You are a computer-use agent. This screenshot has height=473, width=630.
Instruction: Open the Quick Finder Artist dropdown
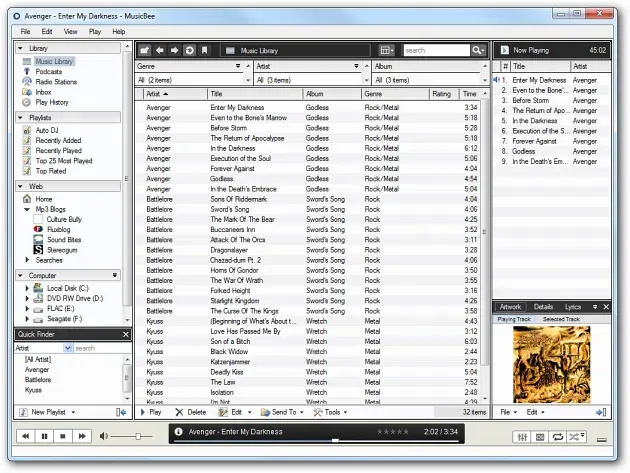click(68, 348)
